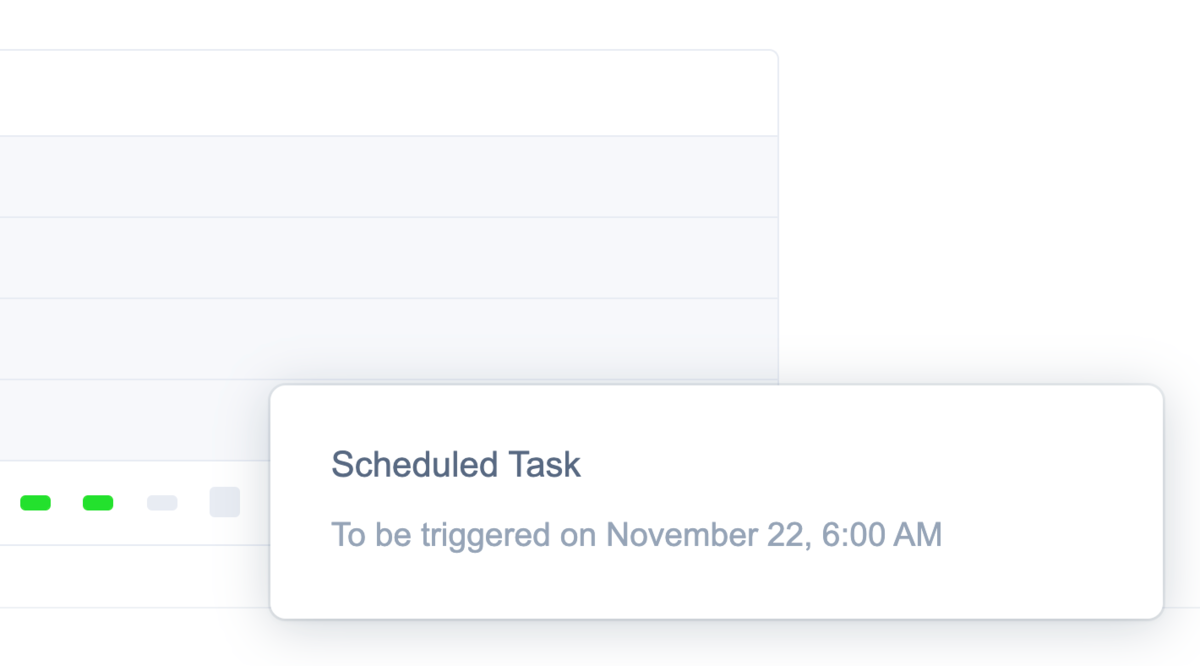Viewport: 1200px width, 666px height.
Task: Select the dimmed third status indicator
Action: pyautogui.click(x=162, y=503)
